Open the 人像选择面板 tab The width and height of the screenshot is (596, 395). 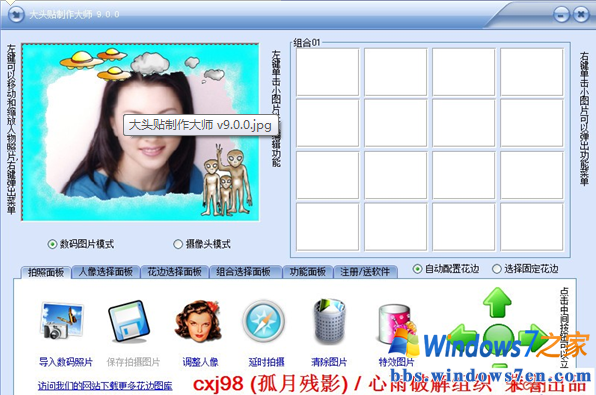(106, 272)
